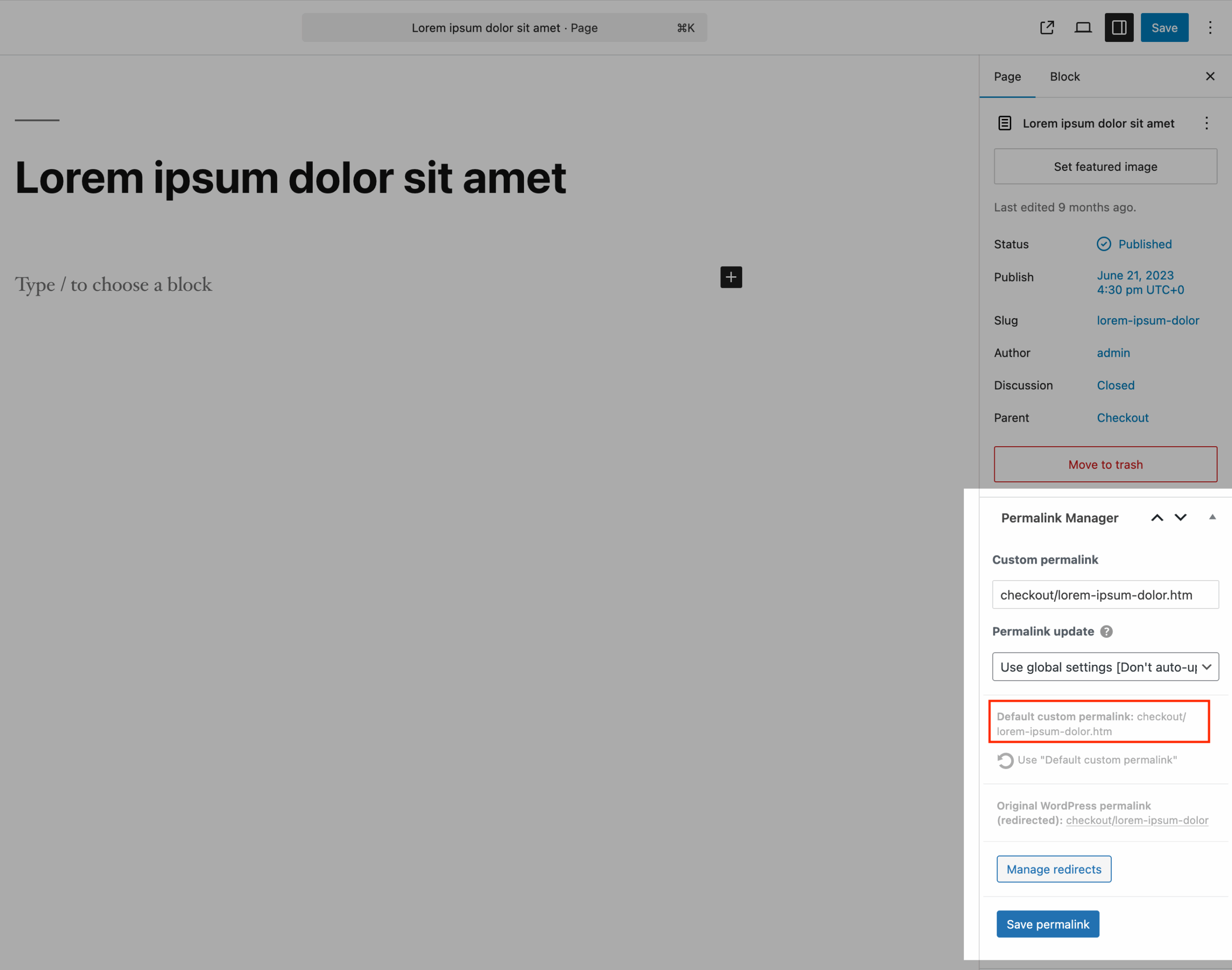Click the Save permalink button
The height and width of the screenshot is (970, 1232).
1048,924
